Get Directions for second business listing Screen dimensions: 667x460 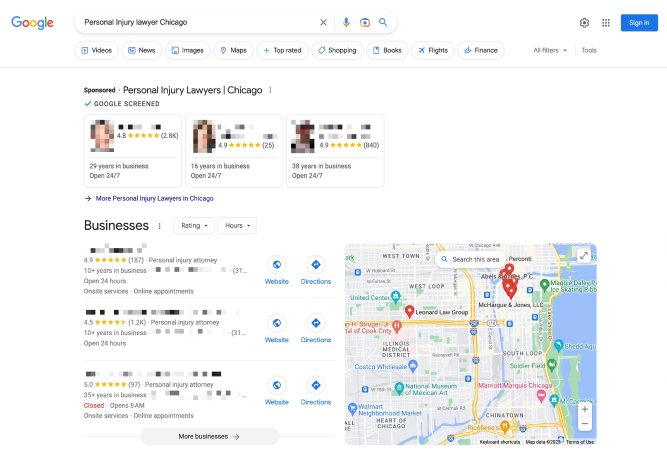pos(316,329)
